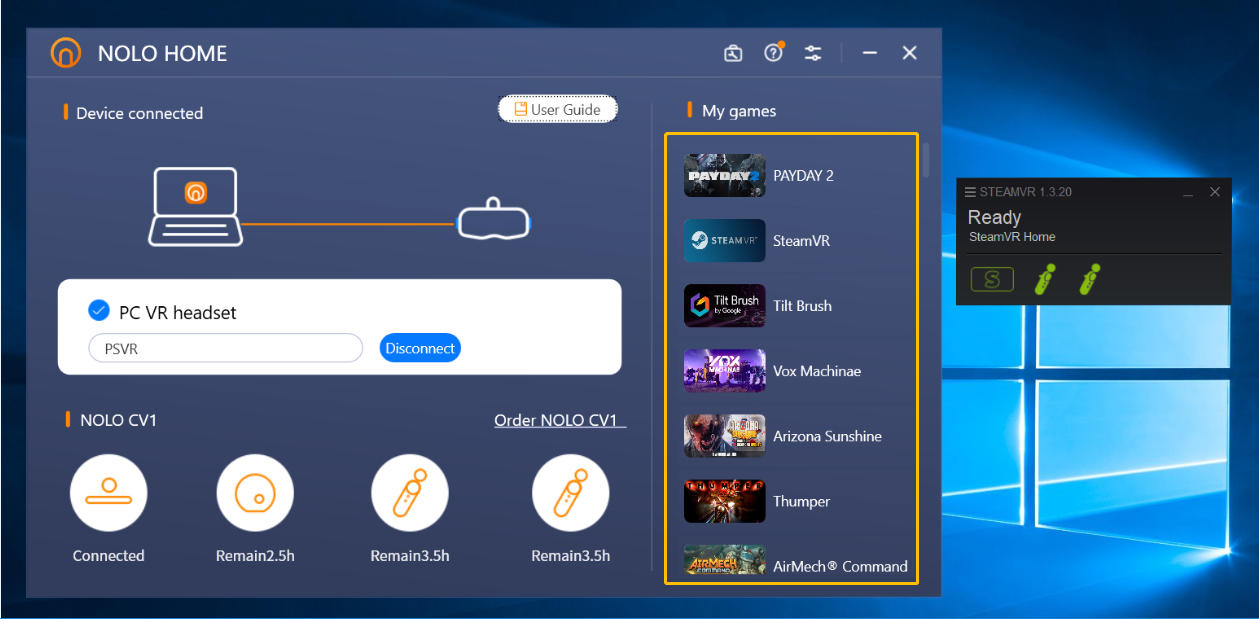Select the Thumper title text
The height and width of the screenshot is (619, 1259).
pyautogui.click(x=801, y=501)
